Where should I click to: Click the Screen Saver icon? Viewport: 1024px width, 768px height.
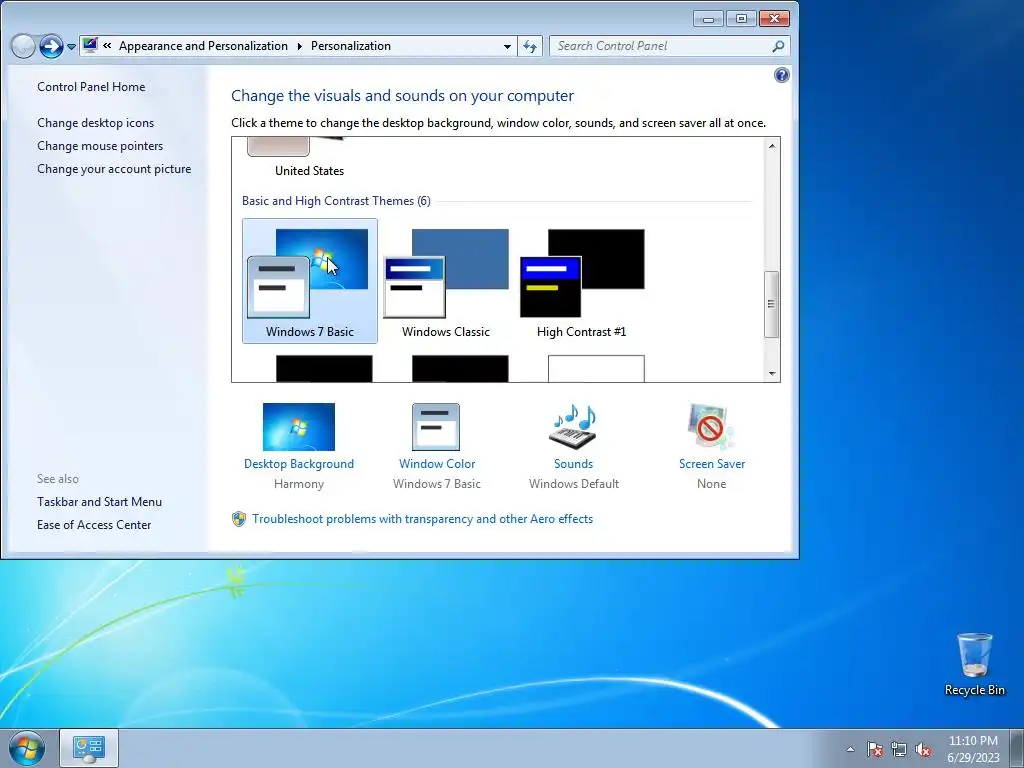pyautogui.click(x=711, y=427)
